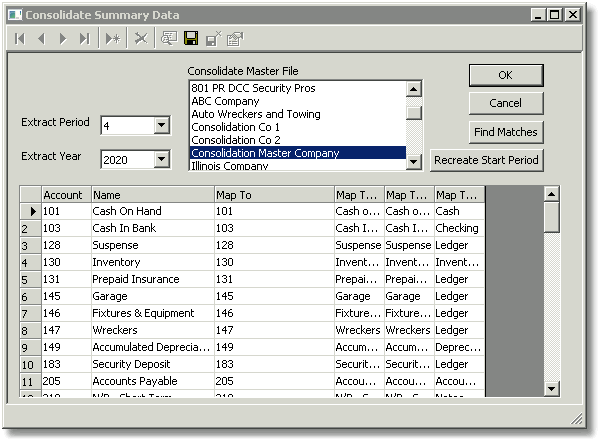Viewport: 601px width, 443px height.
Task: Open the Extract Year dropdown
Action: point(162,159)
